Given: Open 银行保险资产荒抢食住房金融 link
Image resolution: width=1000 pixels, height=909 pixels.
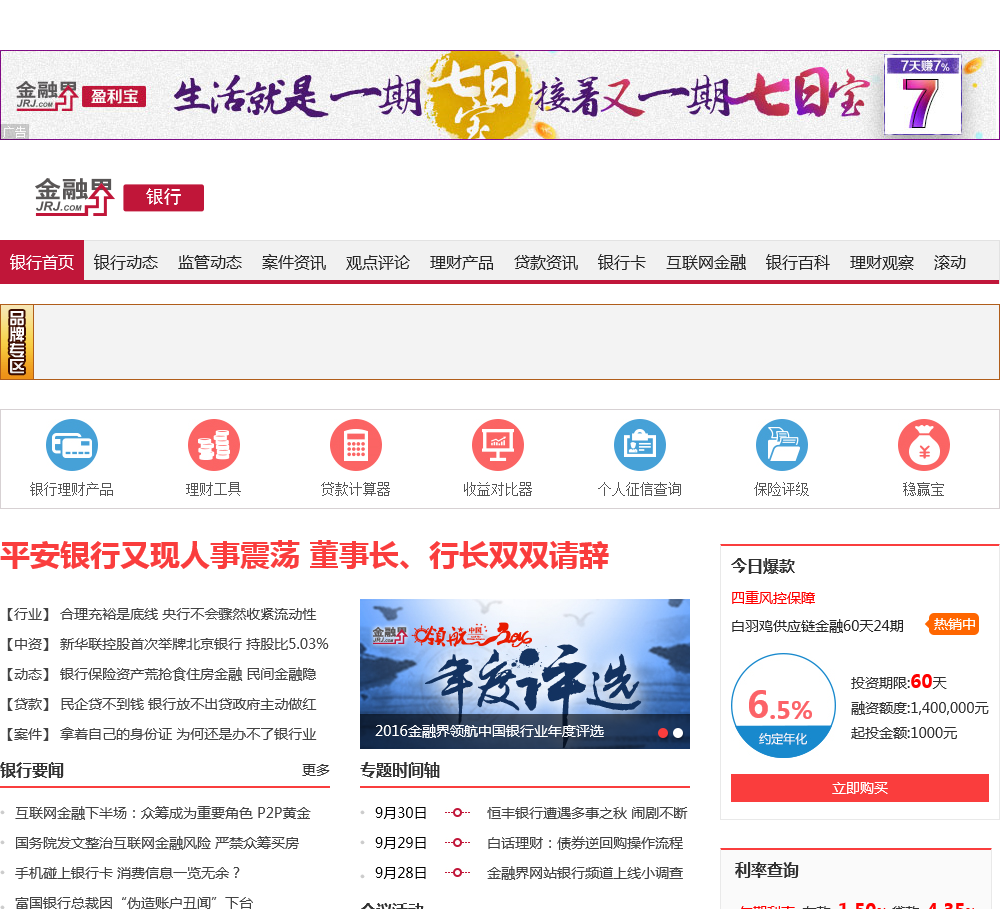Looking at the screenshot, I should pos(188,674).
